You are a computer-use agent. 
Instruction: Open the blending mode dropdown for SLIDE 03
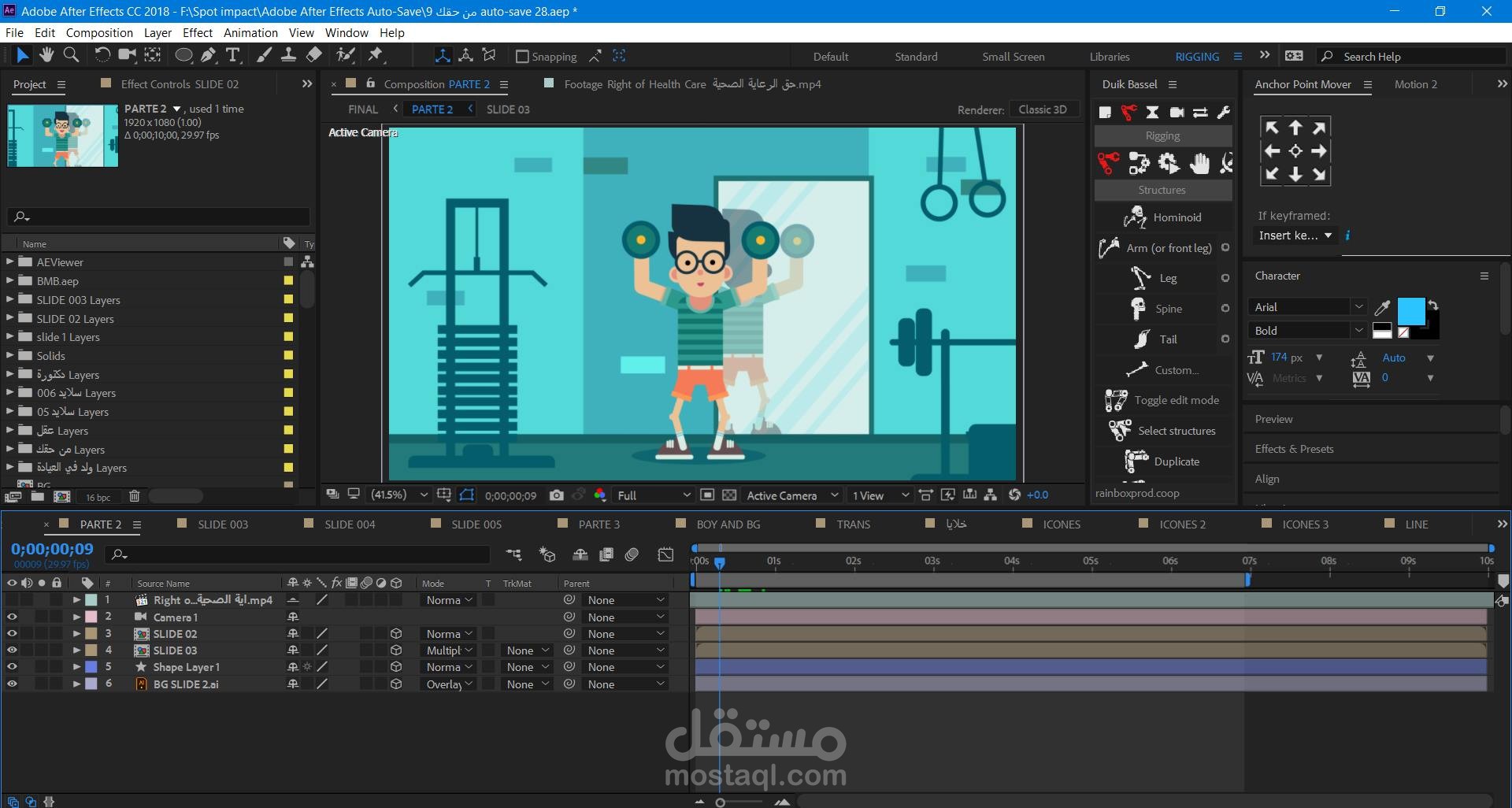pyautogui.click(x=448, y=650)
